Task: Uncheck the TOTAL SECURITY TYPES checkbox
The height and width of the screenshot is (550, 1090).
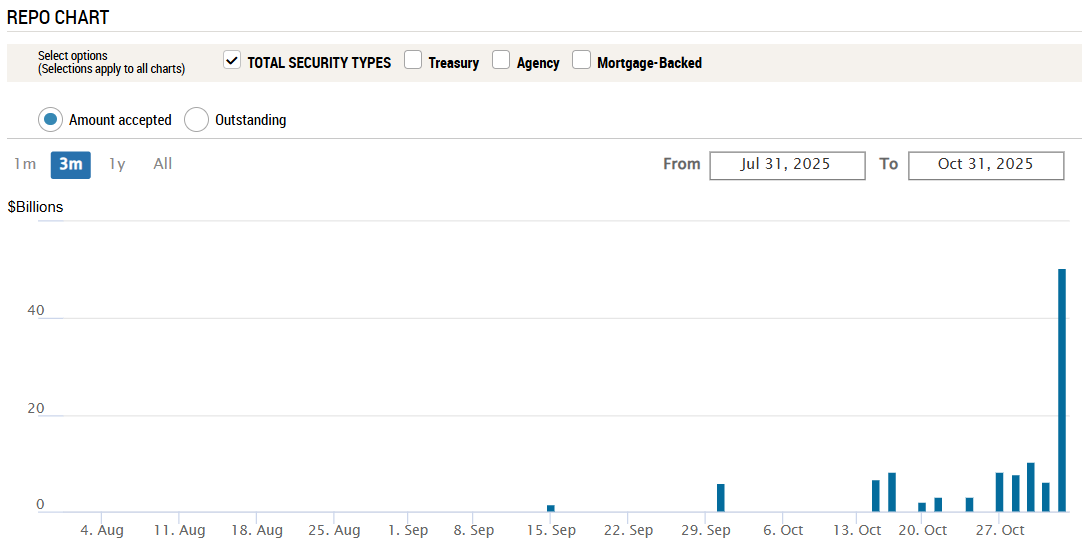Action: [x=232, y=61]
